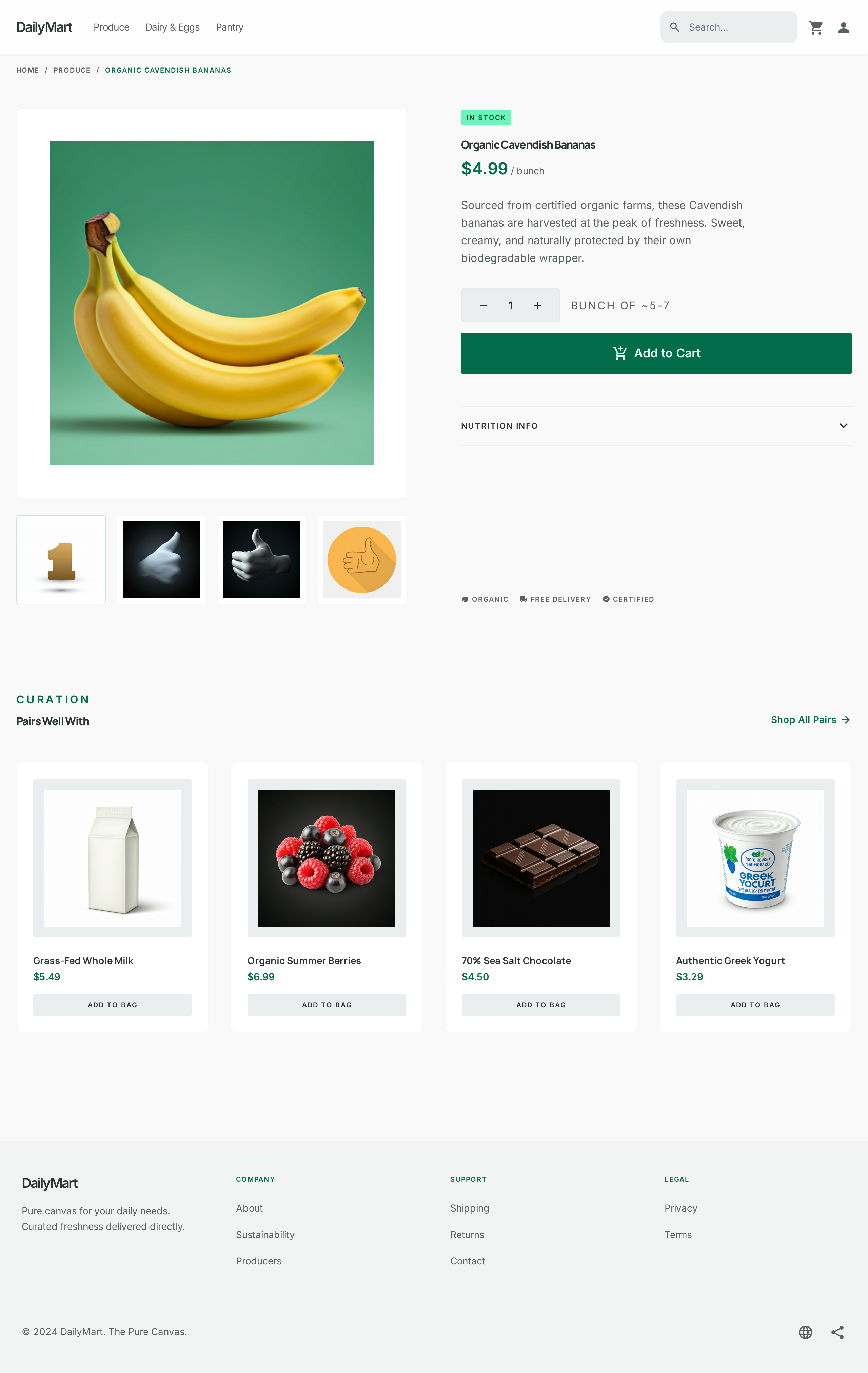Open the Sustainability footer link

[265, 1235]
